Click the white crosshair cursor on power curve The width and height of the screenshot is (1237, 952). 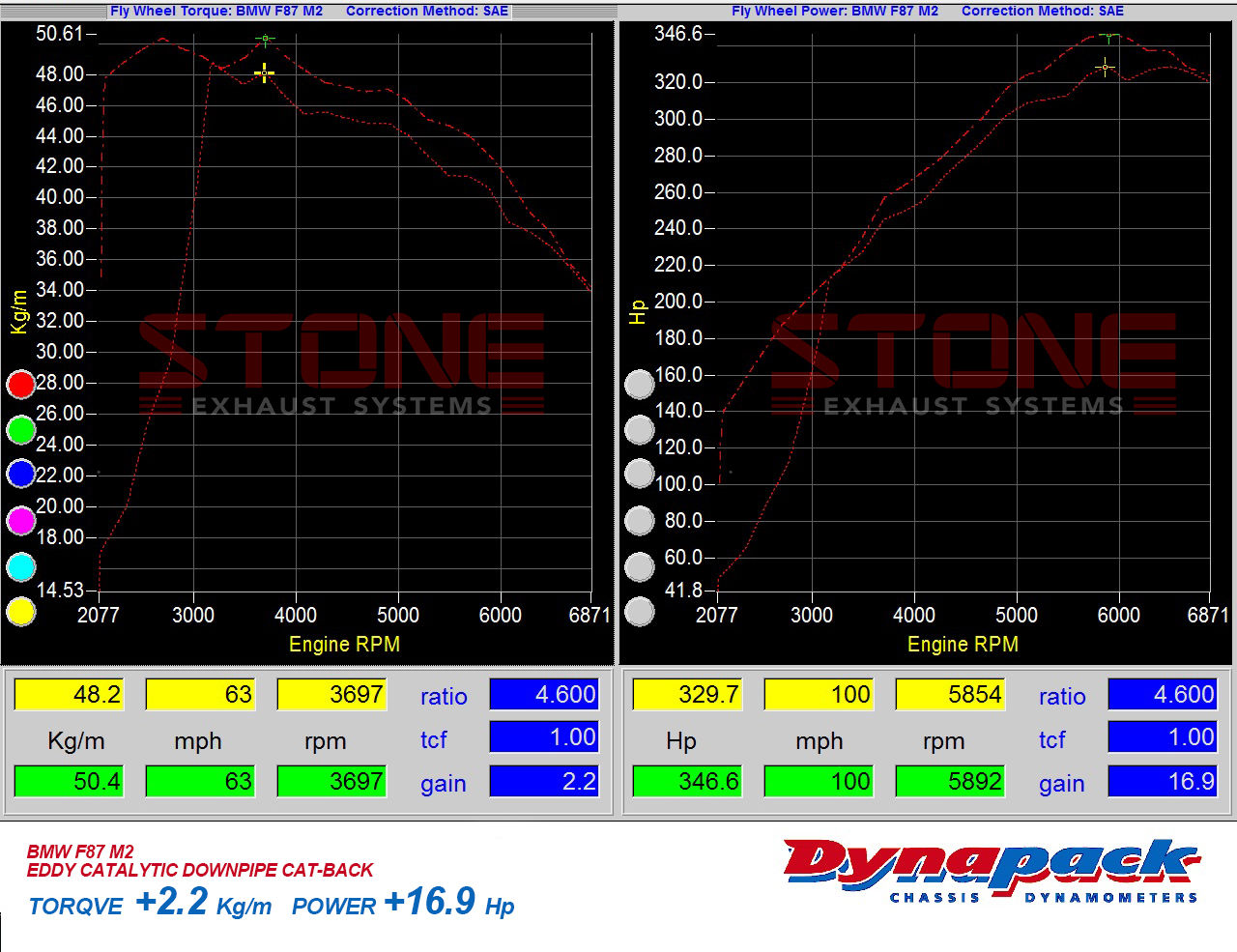click(1106, 67)
